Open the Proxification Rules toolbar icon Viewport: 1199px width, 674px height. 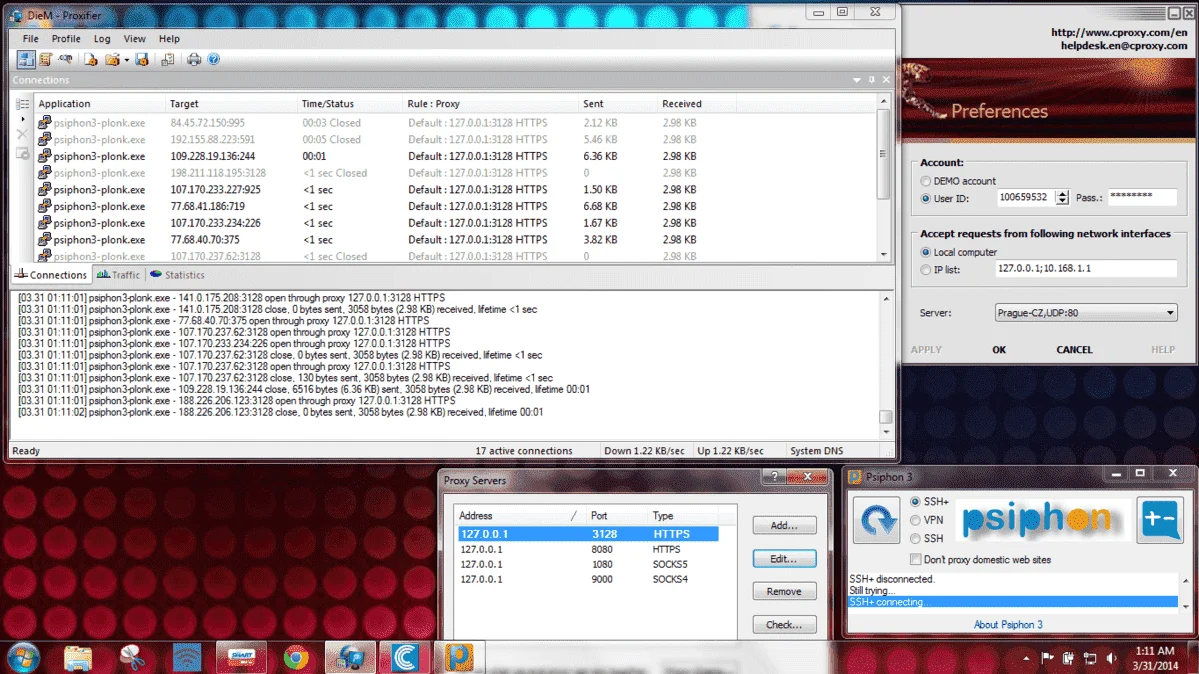[46, 59]
